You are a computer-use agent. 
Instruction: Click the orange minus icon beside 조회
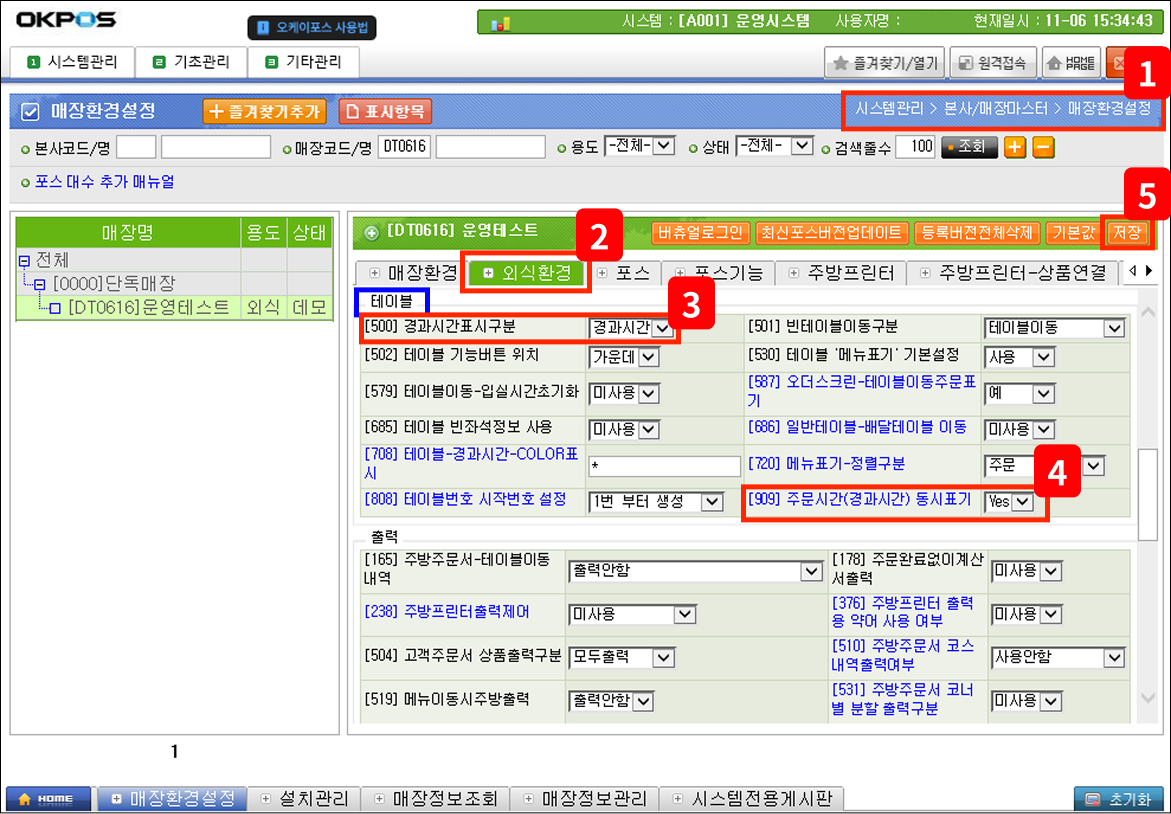click(1042, 147)
